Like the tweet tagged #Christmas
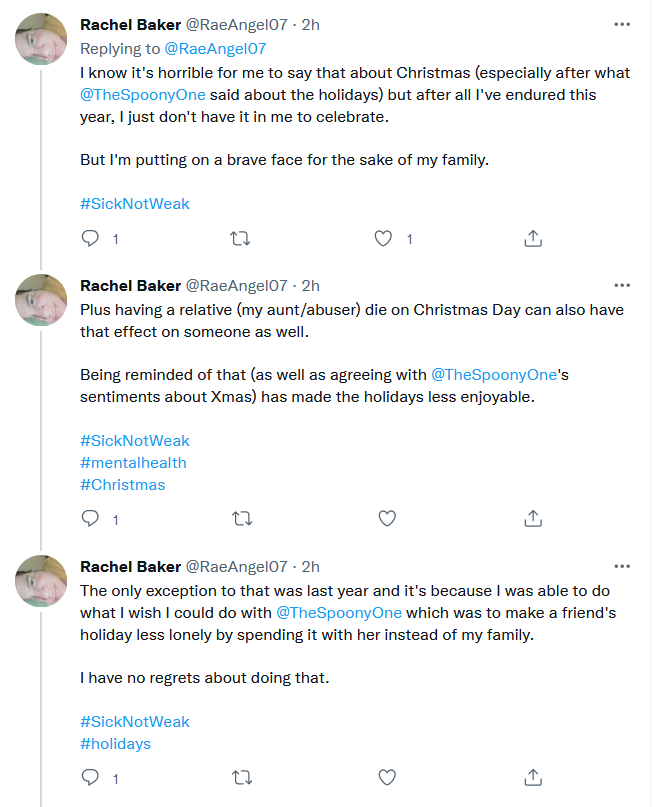Viewport: 655px width, 807px height. click(387, 518)
